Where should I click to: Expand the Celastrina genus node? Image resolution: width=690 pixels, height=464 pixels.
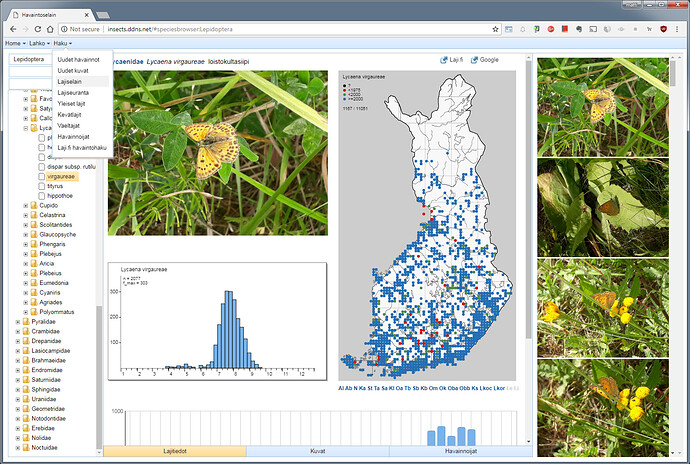pyautogui.click(x=26, y=215)
